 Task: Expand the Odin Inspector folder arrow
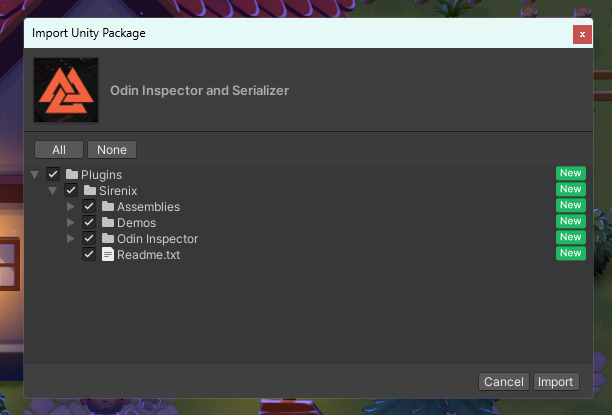click(71, 238)
